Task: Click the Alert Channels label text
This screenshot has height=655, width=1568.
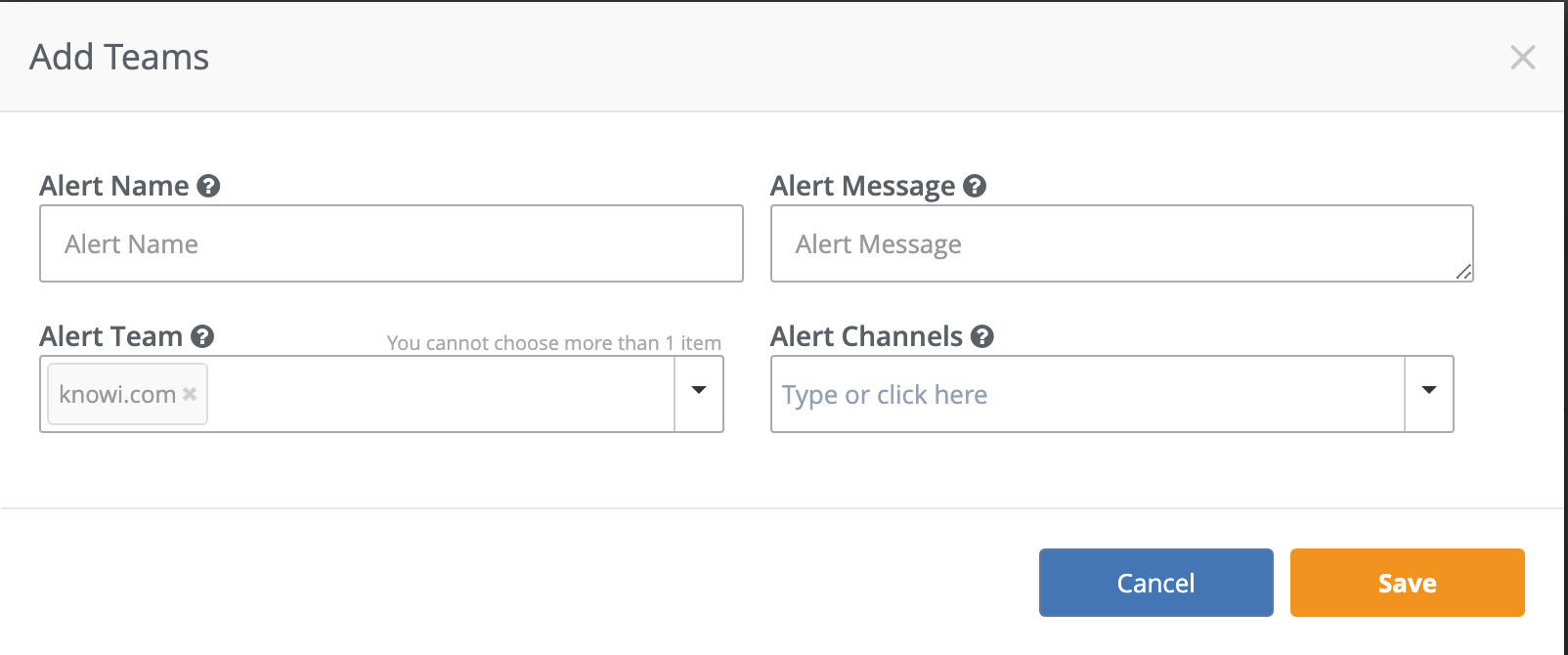Action: 866,336
